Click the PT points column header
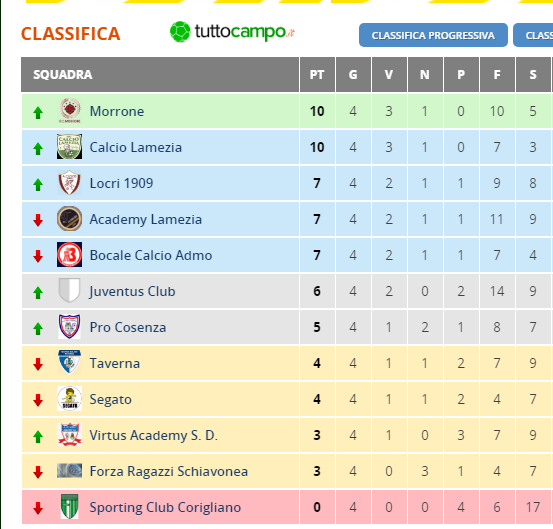This screenshot has width=553, height=529. click(x=317, y=75)
